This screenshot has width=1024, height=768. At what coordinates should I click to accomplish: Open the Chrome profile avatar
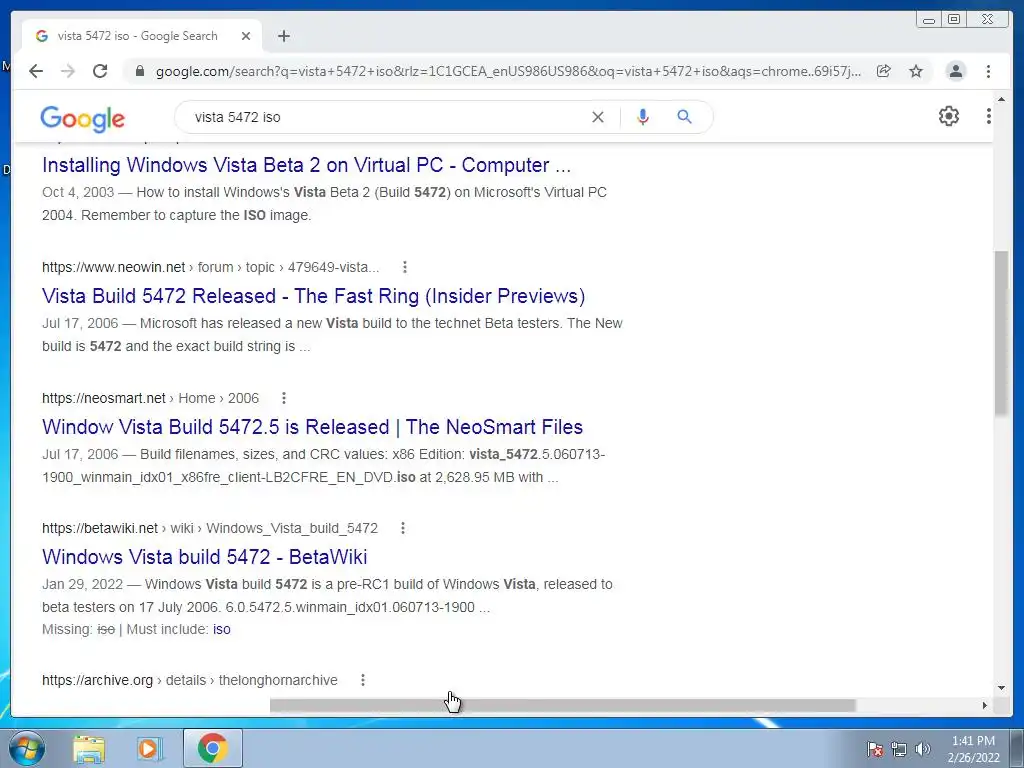[x=955, y=71]
